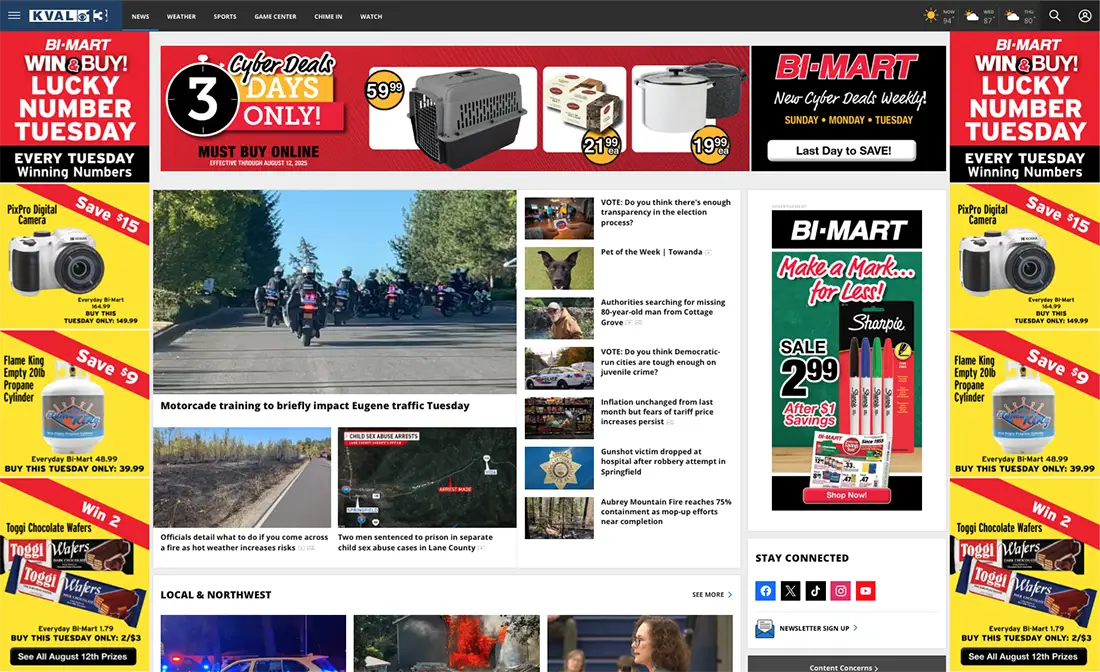Open the sheriff badge thumbnail
Screen dimensions: 1100x672
[x=559, y=469]
